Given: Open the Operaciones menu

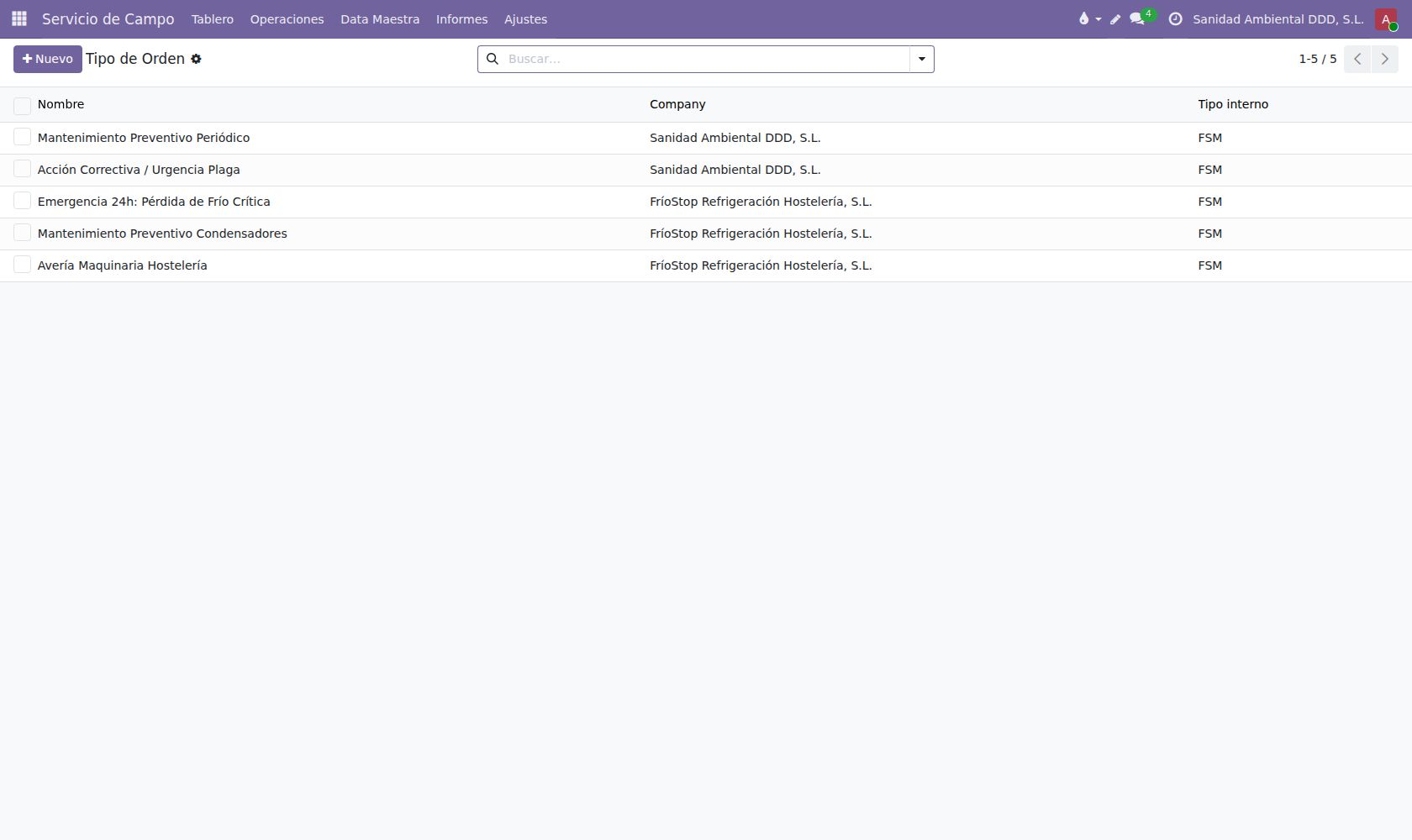Looking at the screenshot, I should (x=287, y=18).
